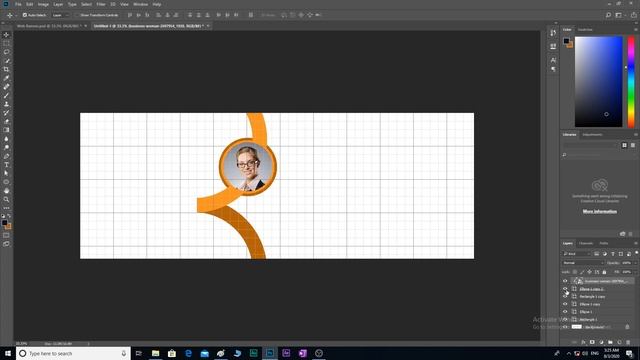Click the foreground color swatch in Color panel
The image size is (640, 360).
[566, 41]
